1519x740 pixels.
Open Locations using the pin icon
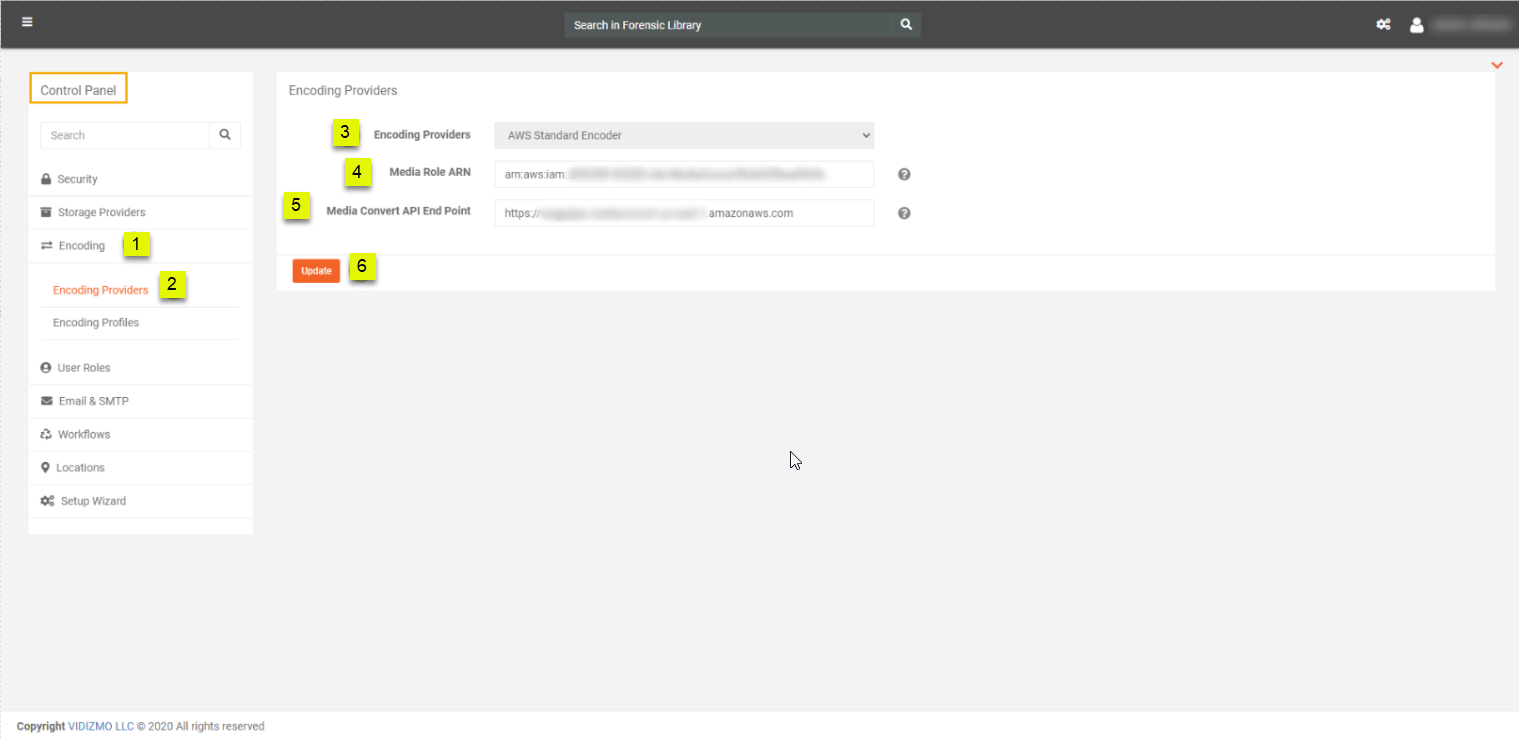[82, 467]
